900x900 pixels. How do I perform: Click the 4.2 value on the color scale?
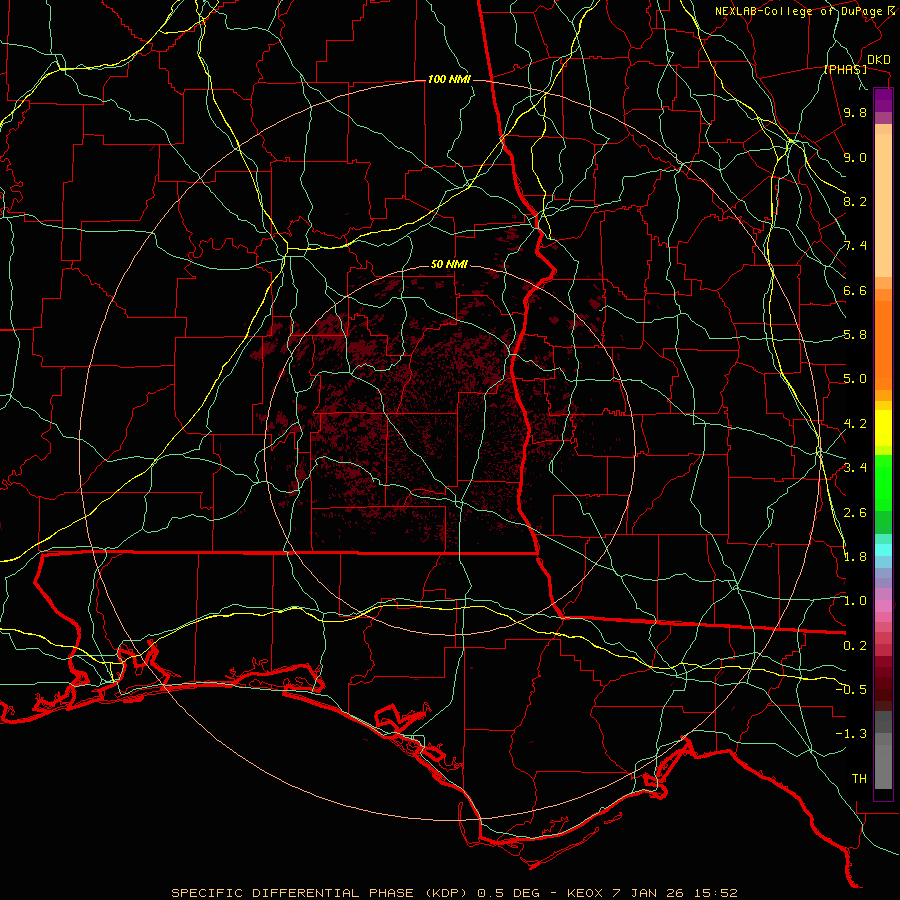855,424
